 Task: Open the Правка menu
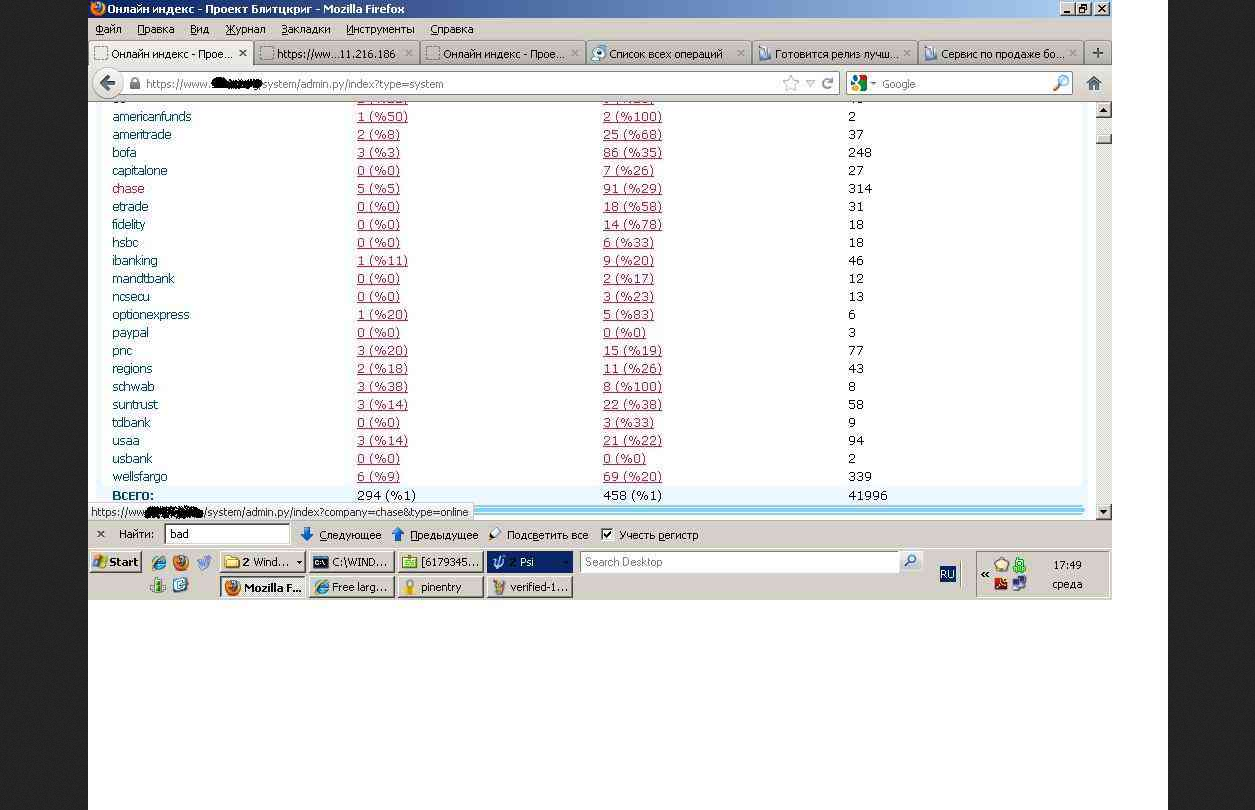point(156,30)
